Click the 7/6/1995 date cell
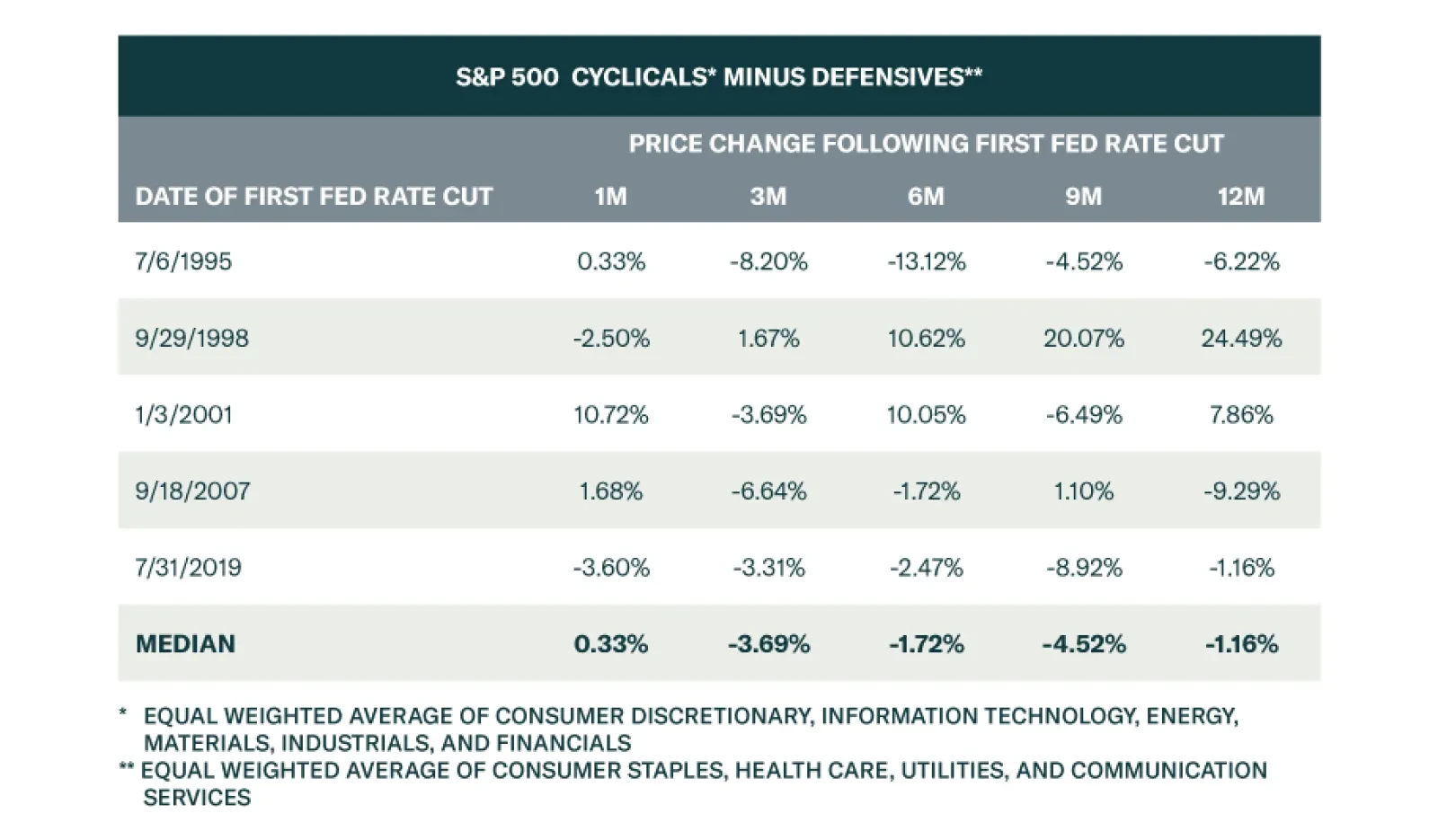 click(x=183, y=261)
